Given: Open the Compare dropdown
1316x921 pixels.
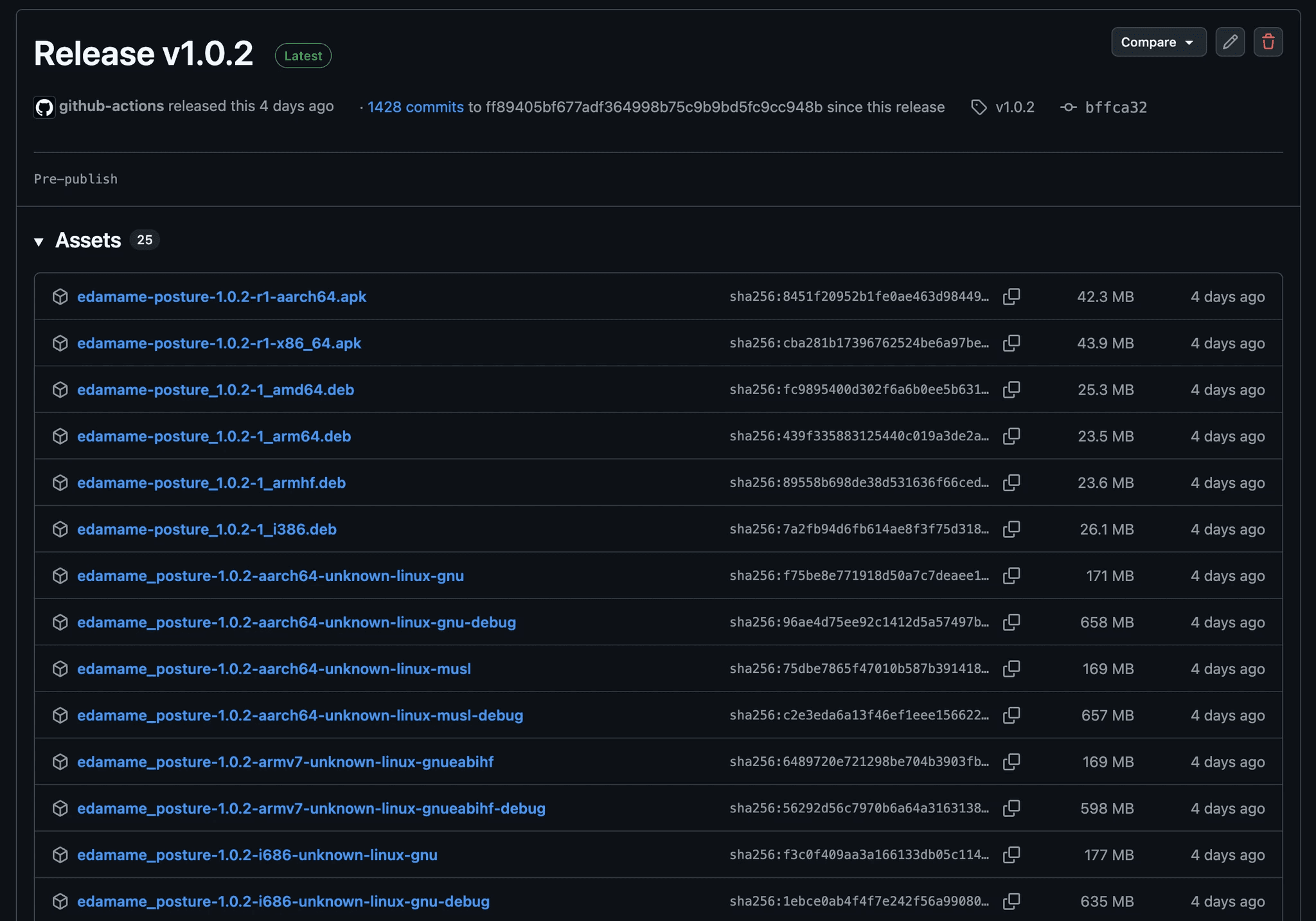Looking at the screenshot, I should (x=1158, y=42).
